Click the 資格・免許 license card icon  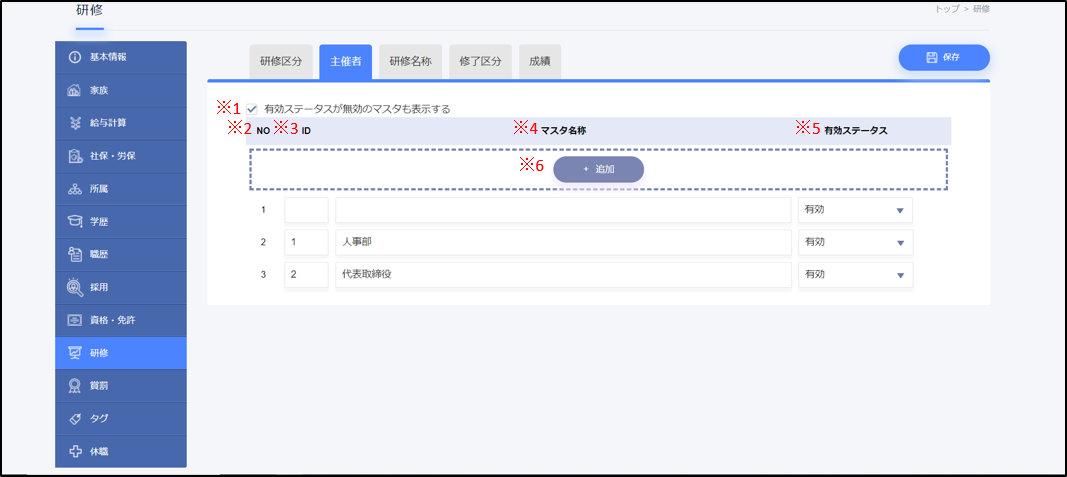pos(75,320)
